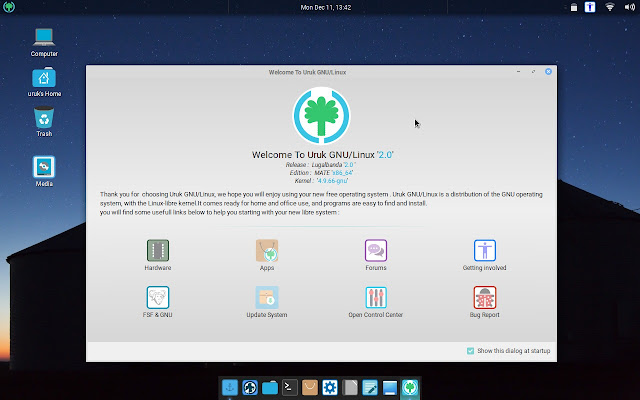640x400 pixels.
Task: Open the FSF & GNU icon
Action: tap(158, 297)
